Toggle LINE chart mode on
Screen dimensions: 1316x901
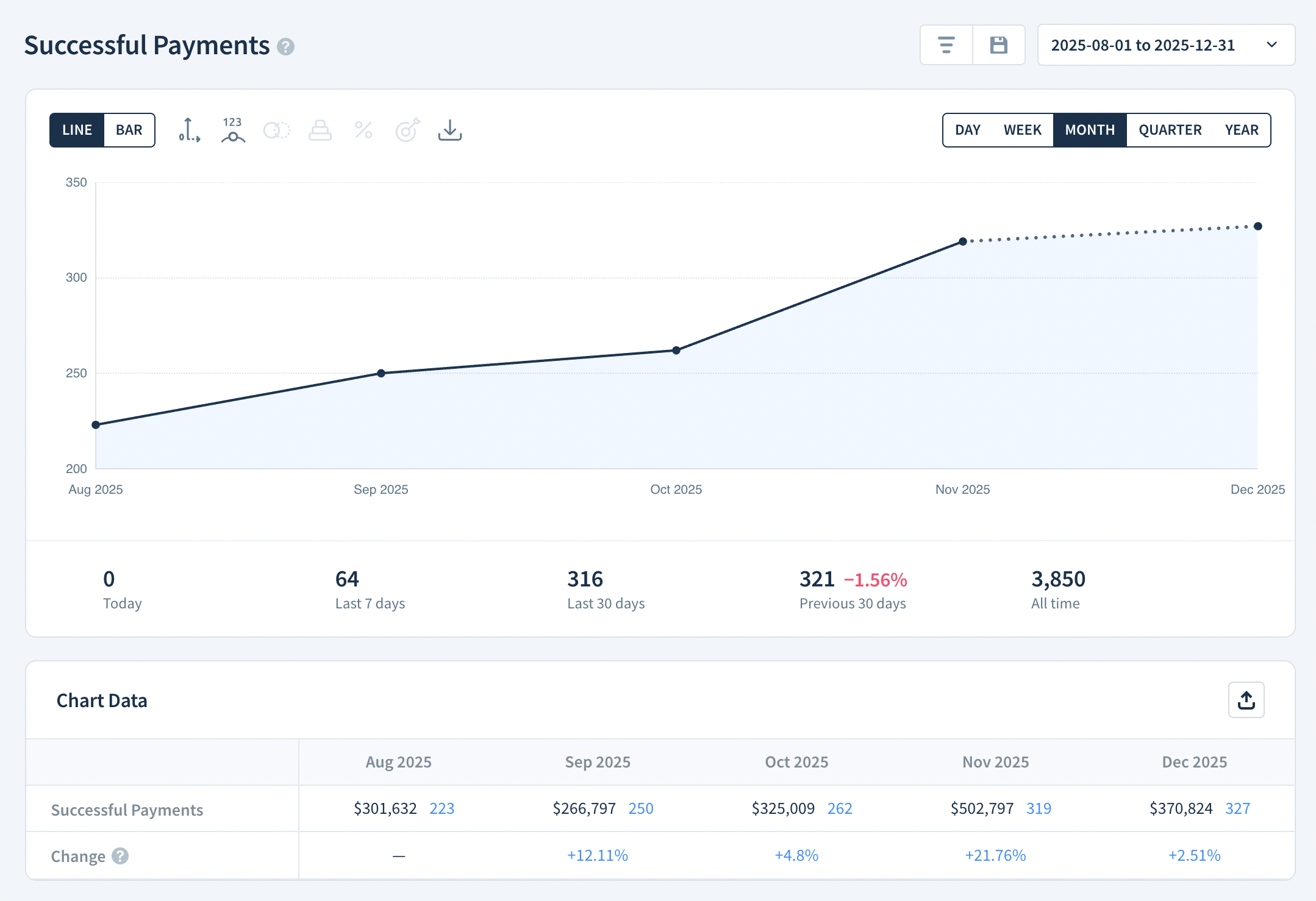pyautogui.click(x=77, y=130)
